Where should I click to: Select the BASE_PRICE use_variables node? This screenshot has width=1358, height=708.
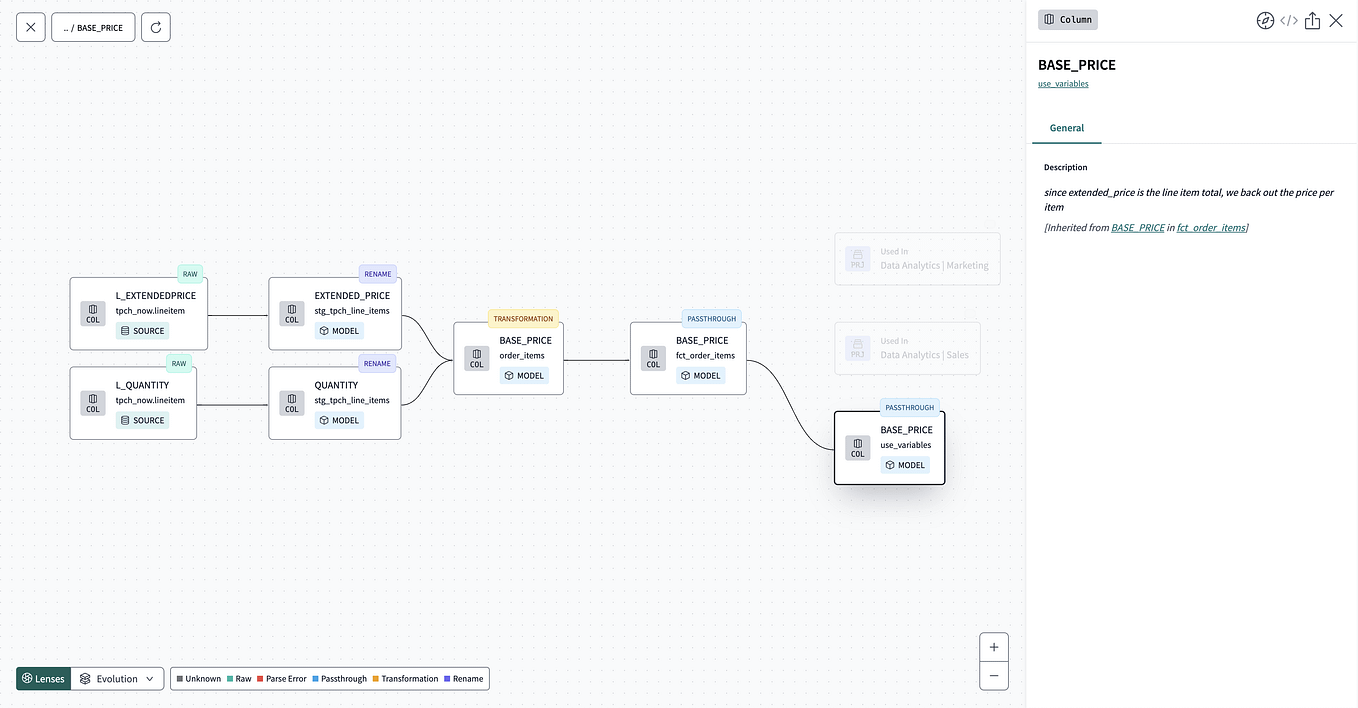click(x=889, y=448)
